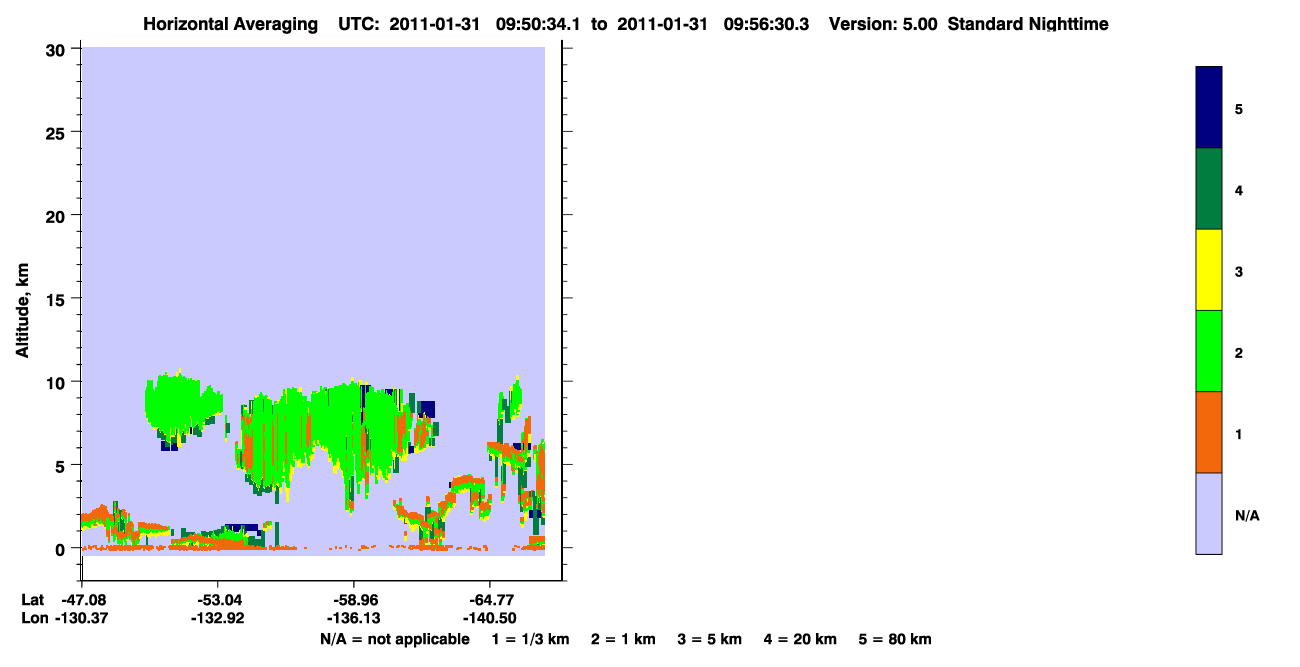Click the y-axis tick label 0
Viewport: 1300px width, 667px height.
(62, 549)
